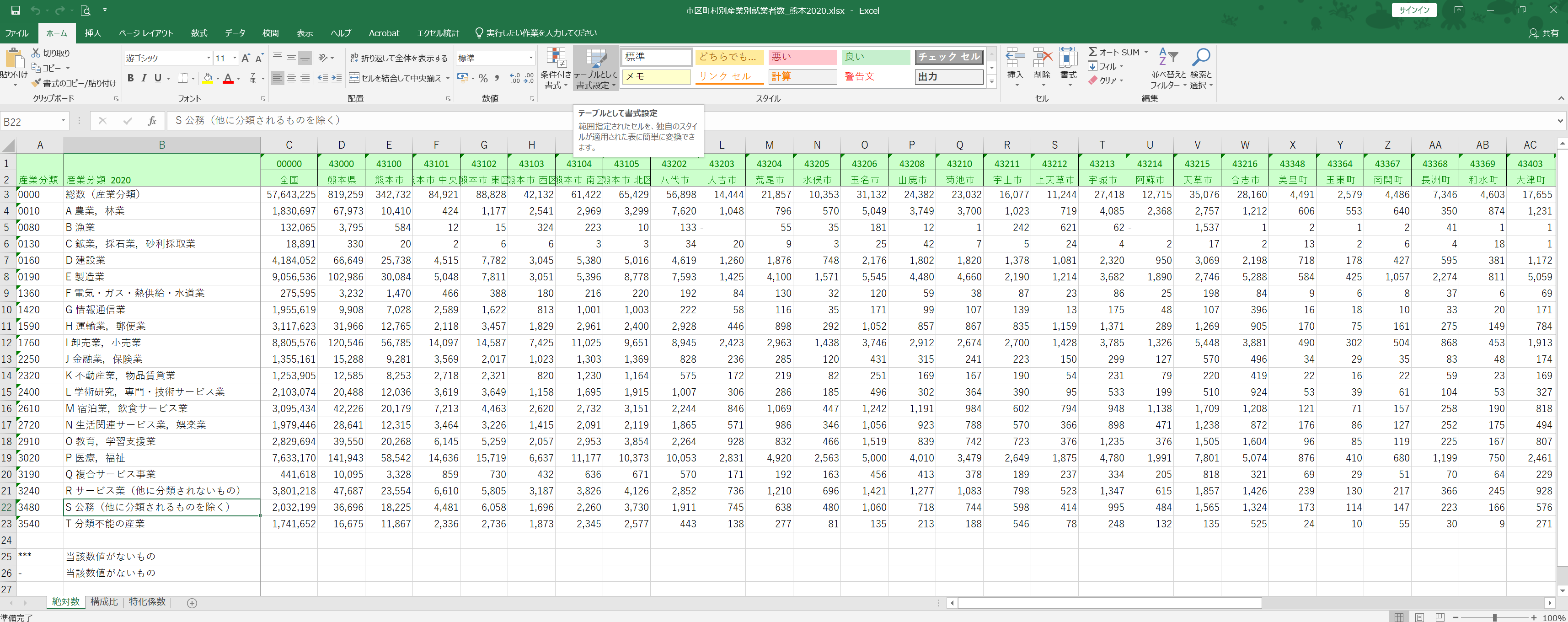Viewport: 1568px width, 622px height.
Task: Click the Share (共有) button
Action: (1545, 33)
